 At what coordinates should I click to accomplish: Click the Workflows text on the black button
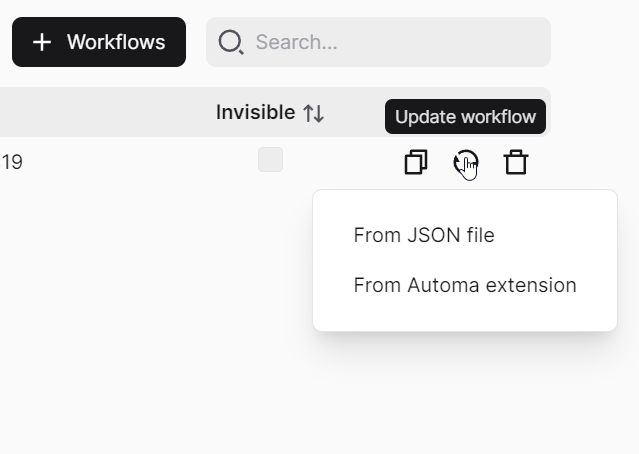[116, 42]
